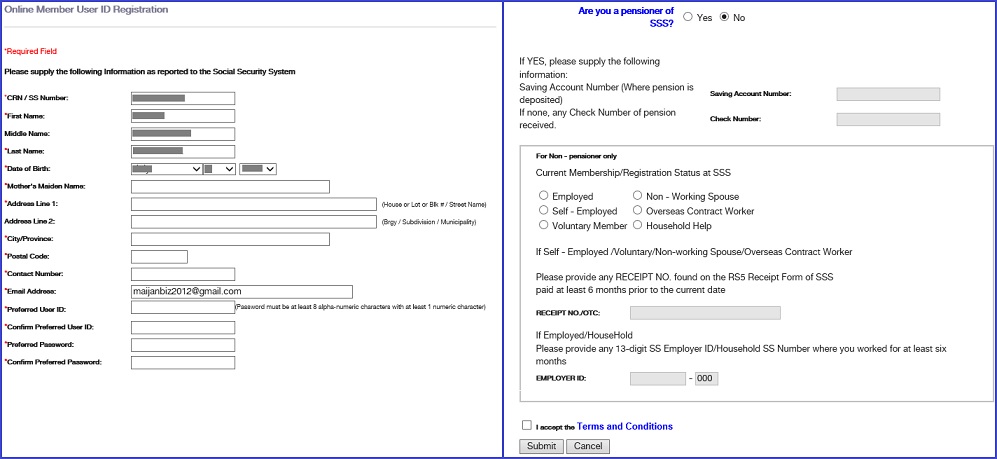Click '(Brgy / Subdivision / Municipality)' hint
997x459 pixels.
click(x=429, y=223)
